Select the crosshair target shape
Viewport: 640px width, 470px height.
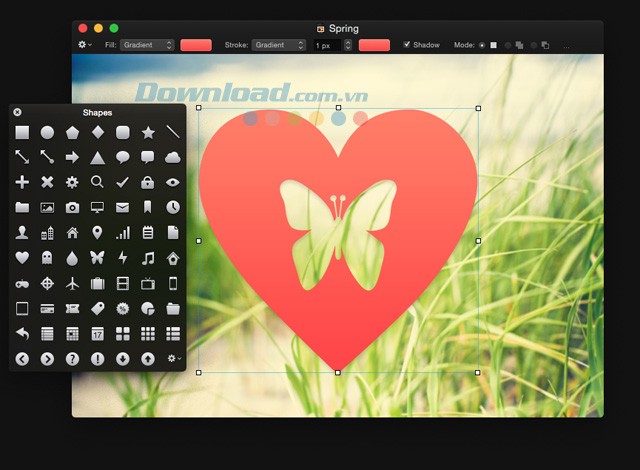[x=47, y=283]
